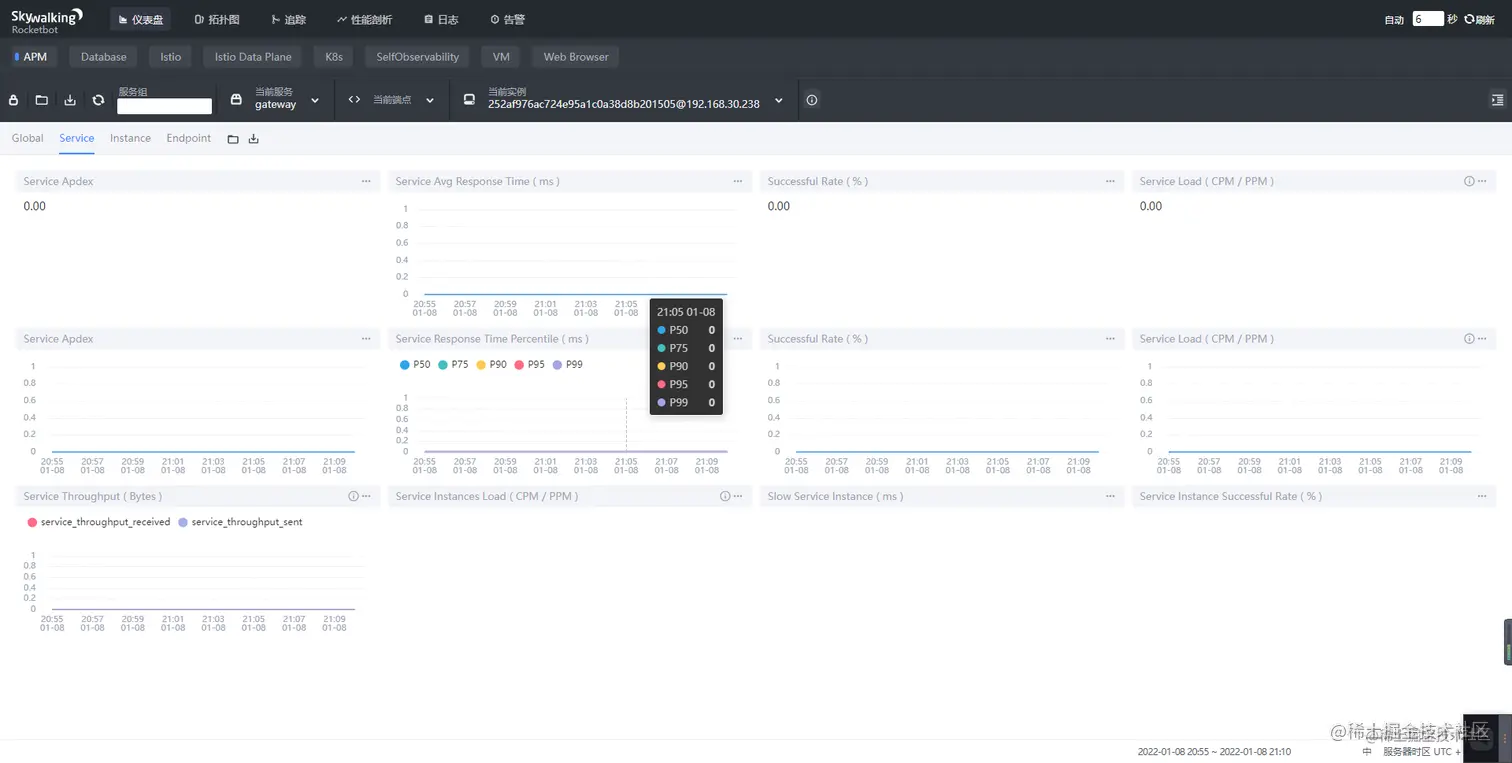Select the K8s dashboard button
The image size is (1512, 763).
(334, 57)
